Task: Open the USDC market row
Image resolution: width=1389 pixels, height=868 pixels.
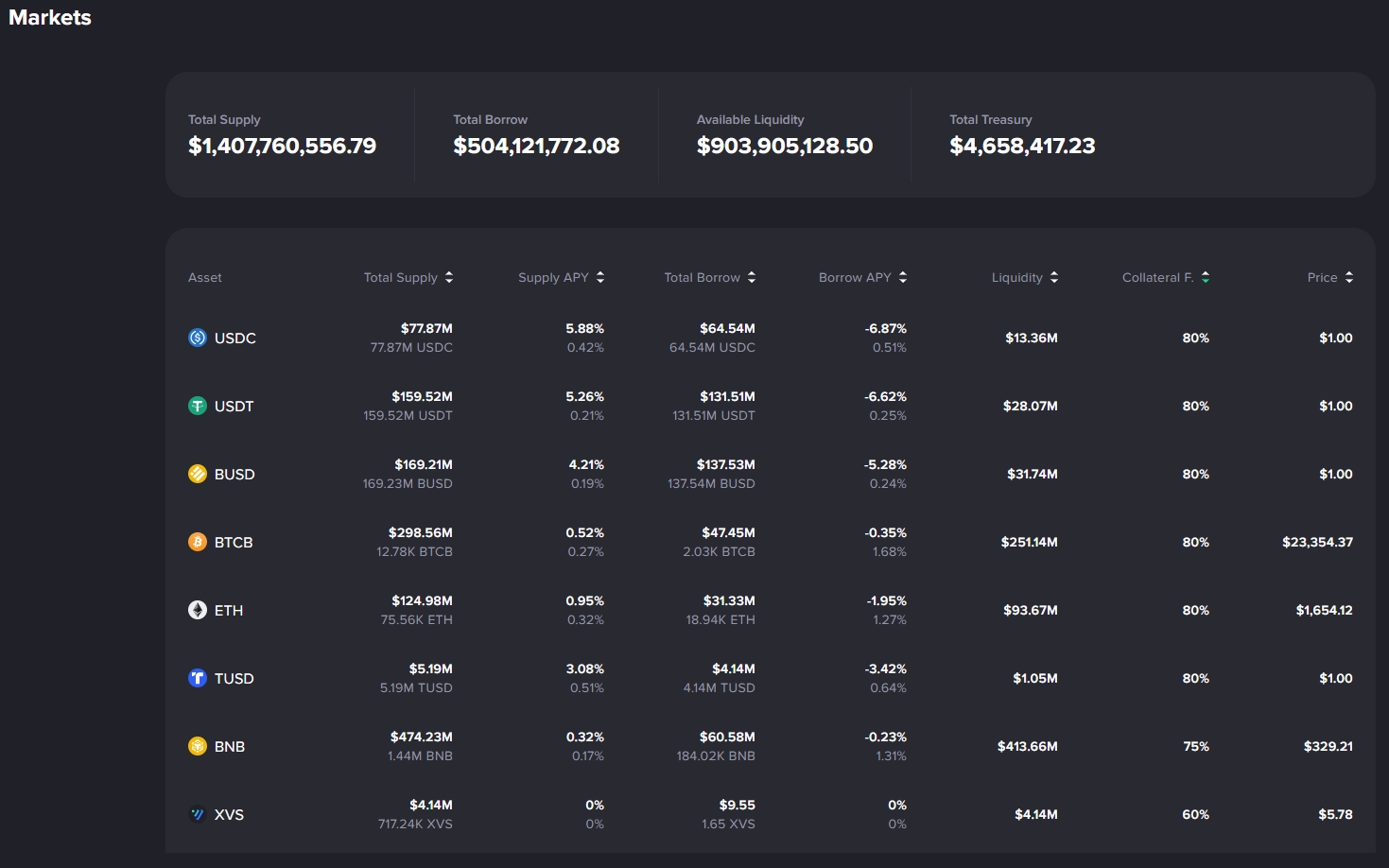Action: pos(771,338)
